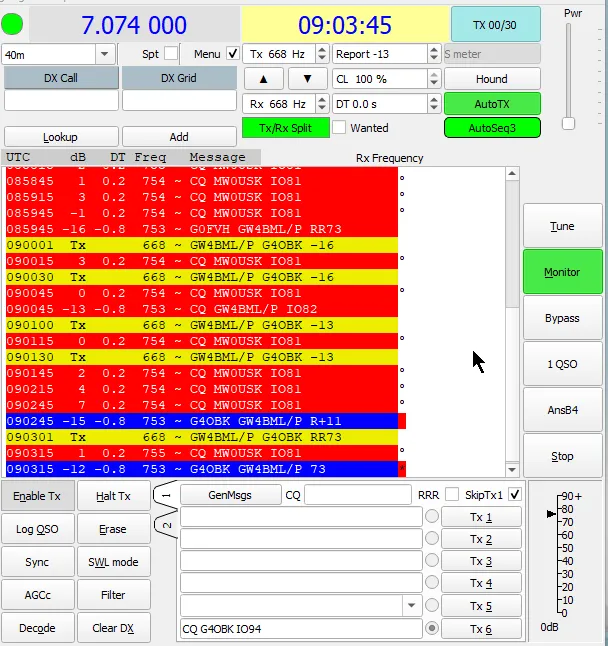Select the Tx 6 radio button

[432, 628]
